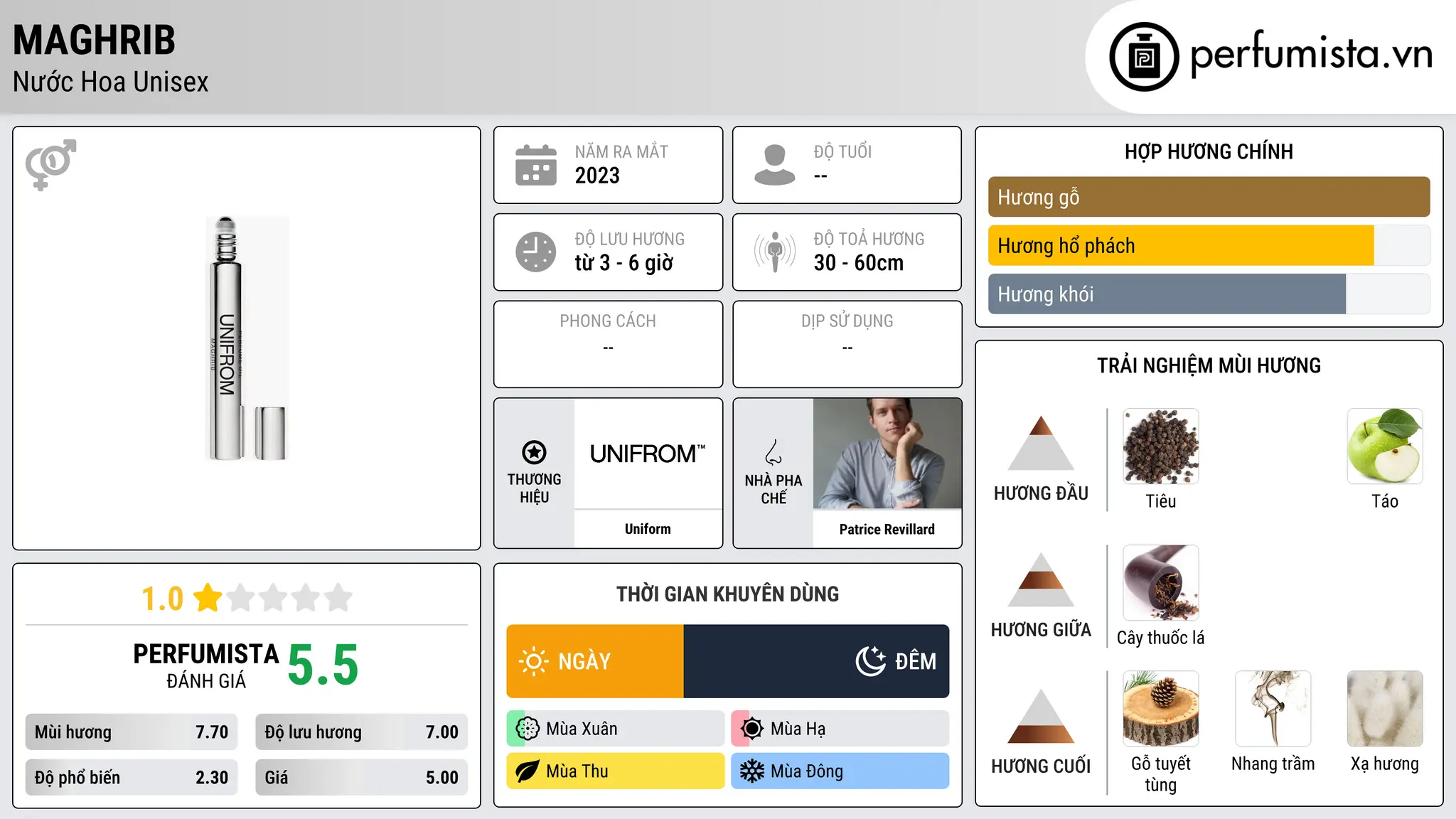
Task: Click the gold star in the rating
Action: (208, 598)
